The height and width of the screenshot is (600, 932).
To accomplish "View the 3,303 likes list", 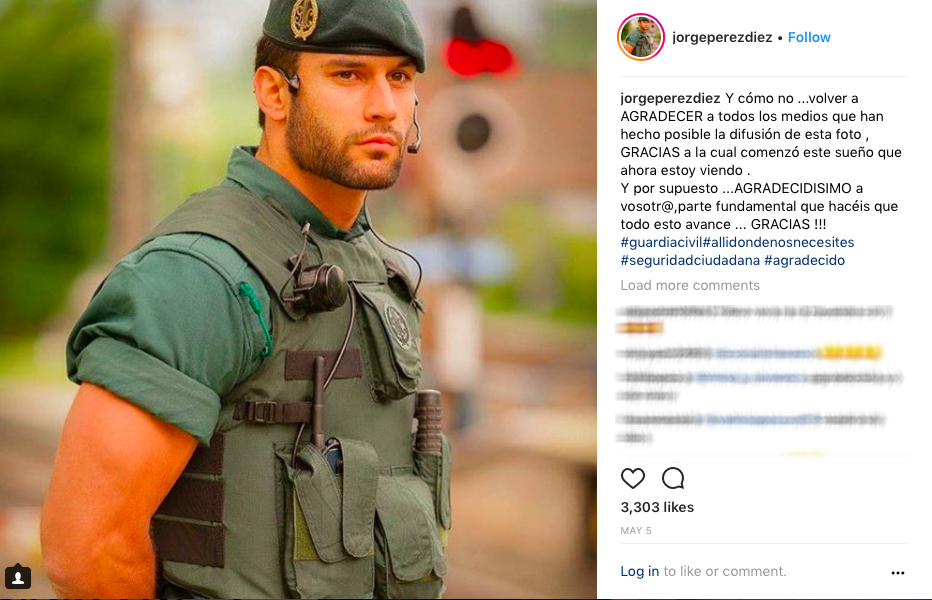I will tap(657, 507).
